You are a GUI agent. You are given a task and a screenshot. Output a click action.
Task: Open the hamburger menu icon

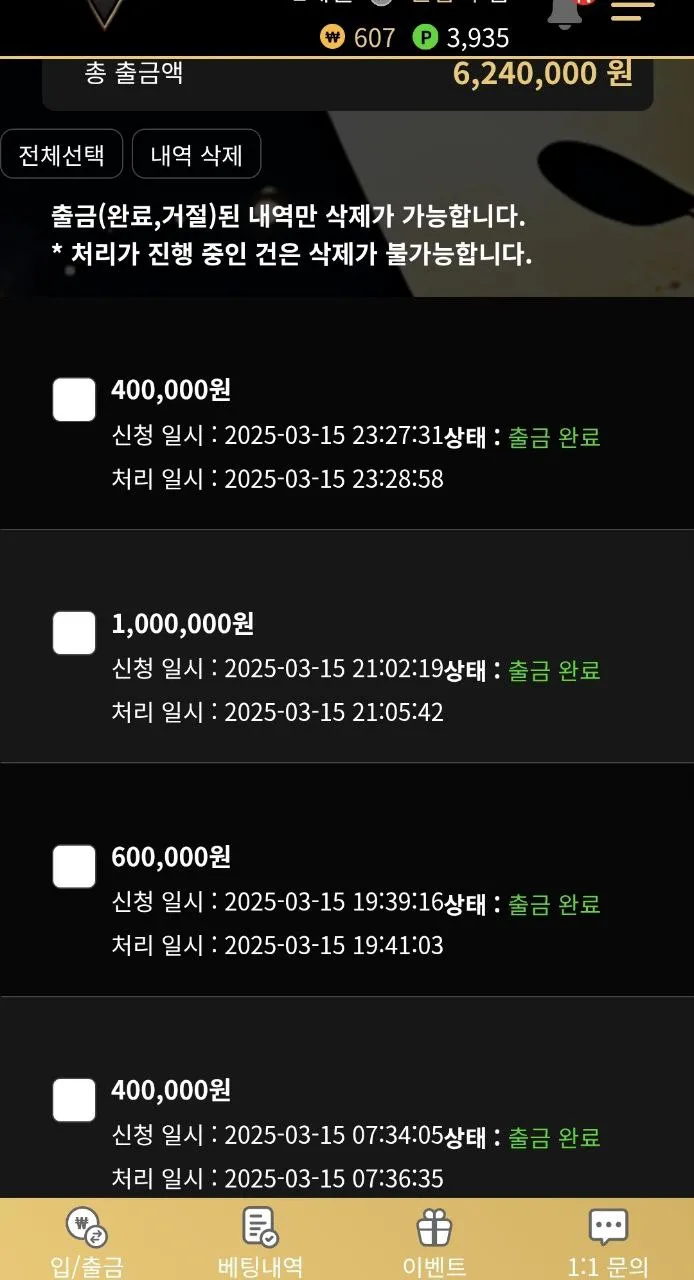[x=633, y=12]
